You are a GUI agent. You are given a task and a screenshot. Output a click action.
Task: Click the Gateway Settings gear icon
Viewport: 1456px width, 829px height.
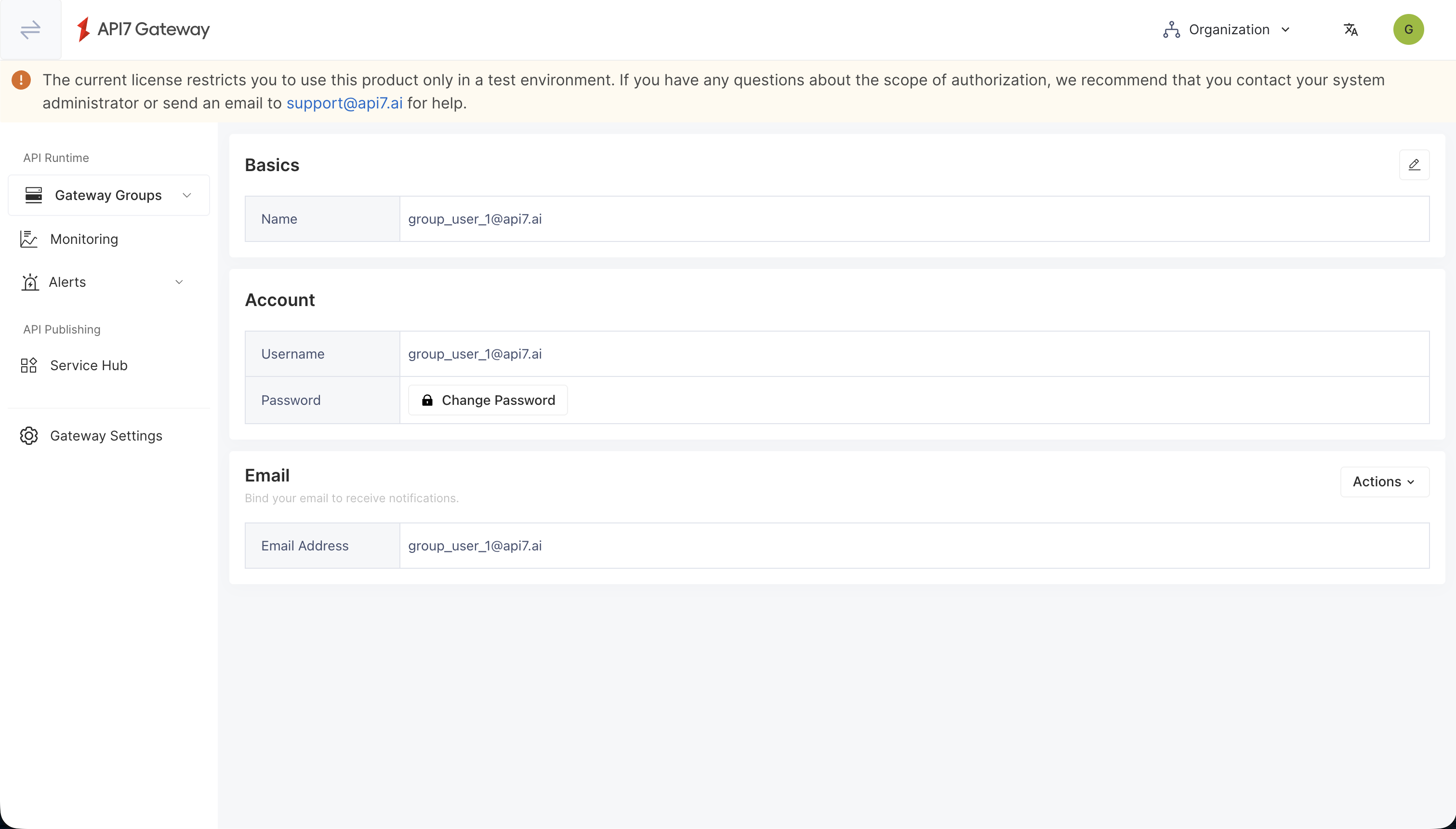tap(29, 436)
